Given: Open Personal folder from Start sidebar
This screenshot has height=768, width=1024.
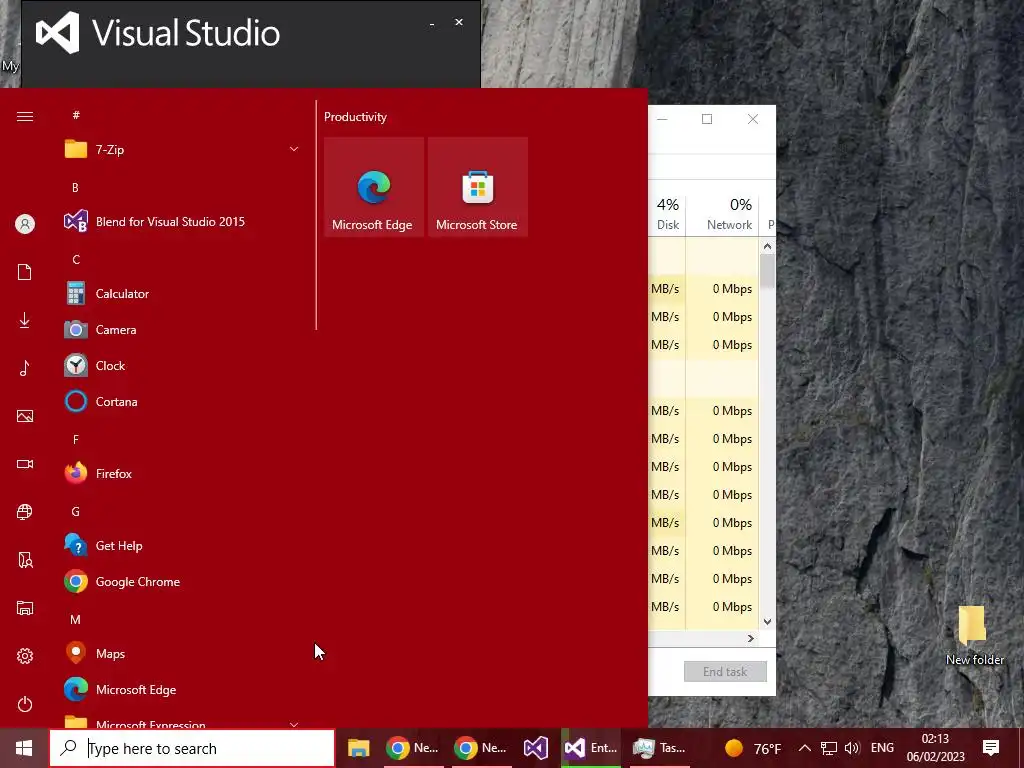Looking at the screenshot, I should (25, 560).
